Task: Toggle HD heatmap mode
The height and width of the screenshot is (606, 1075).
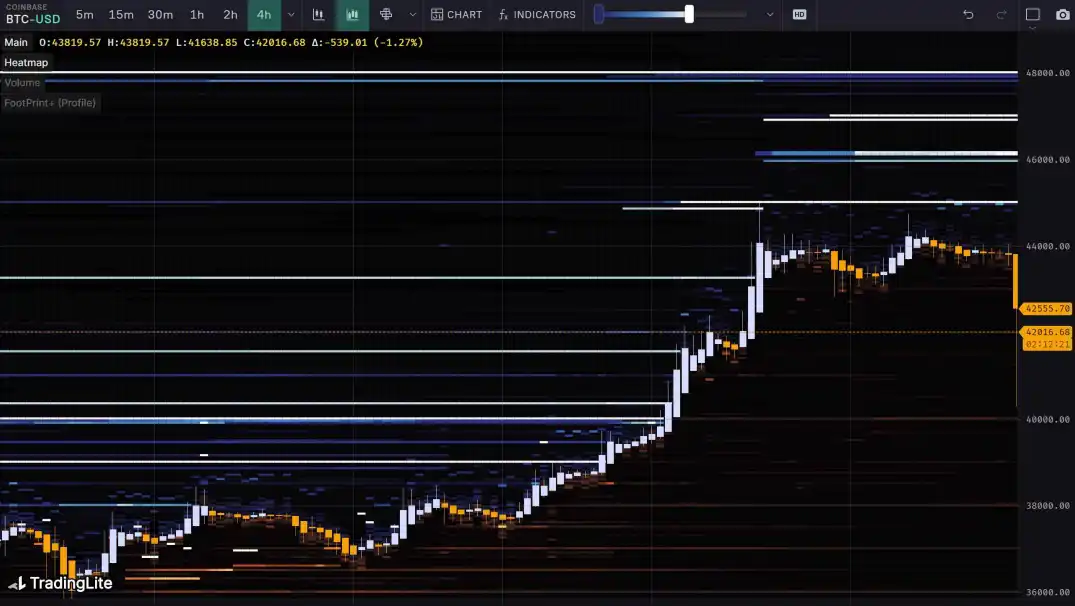Action: 799,15
